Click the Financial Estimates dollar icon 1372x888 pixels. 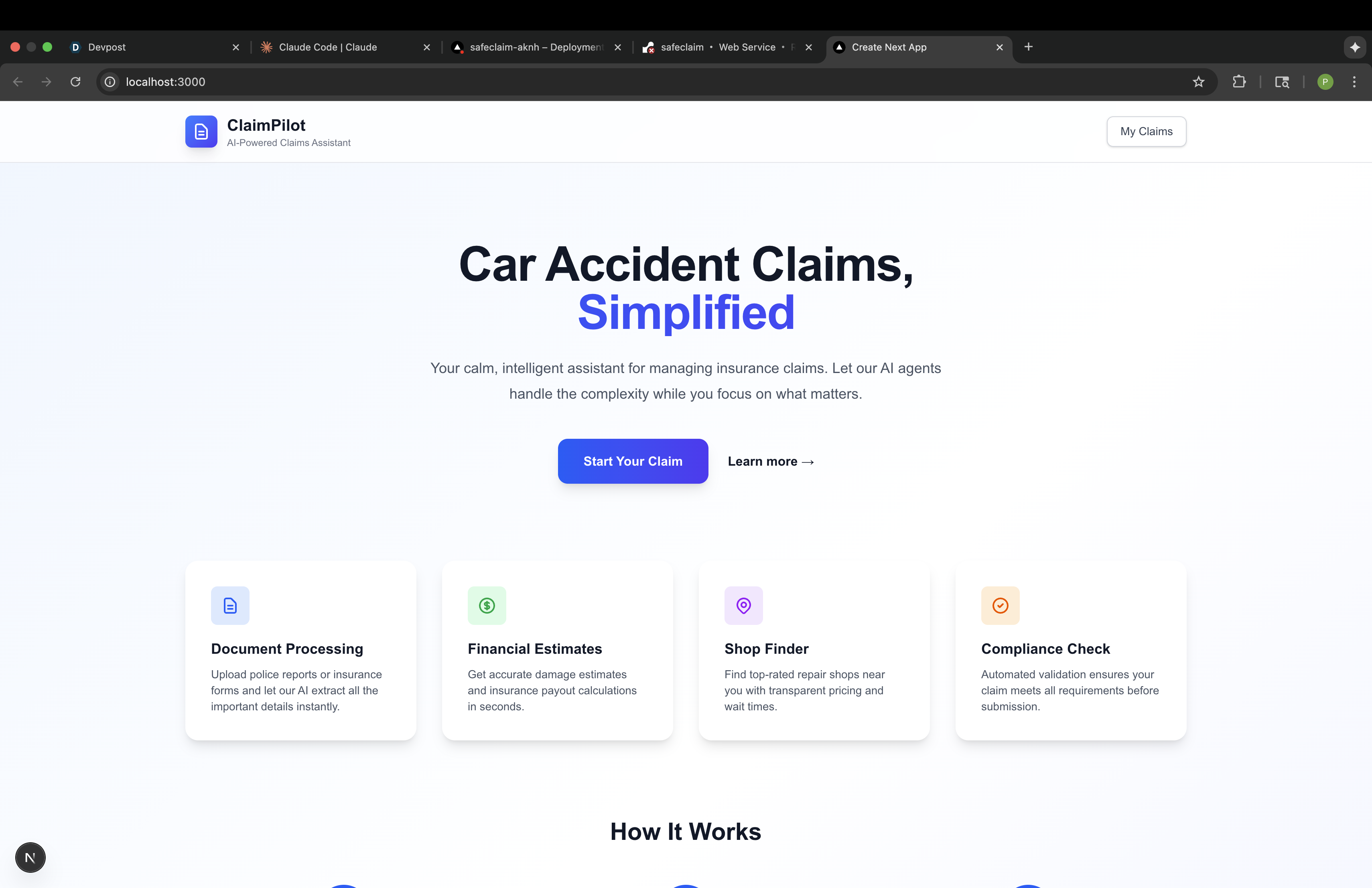[x=487, y=605]
